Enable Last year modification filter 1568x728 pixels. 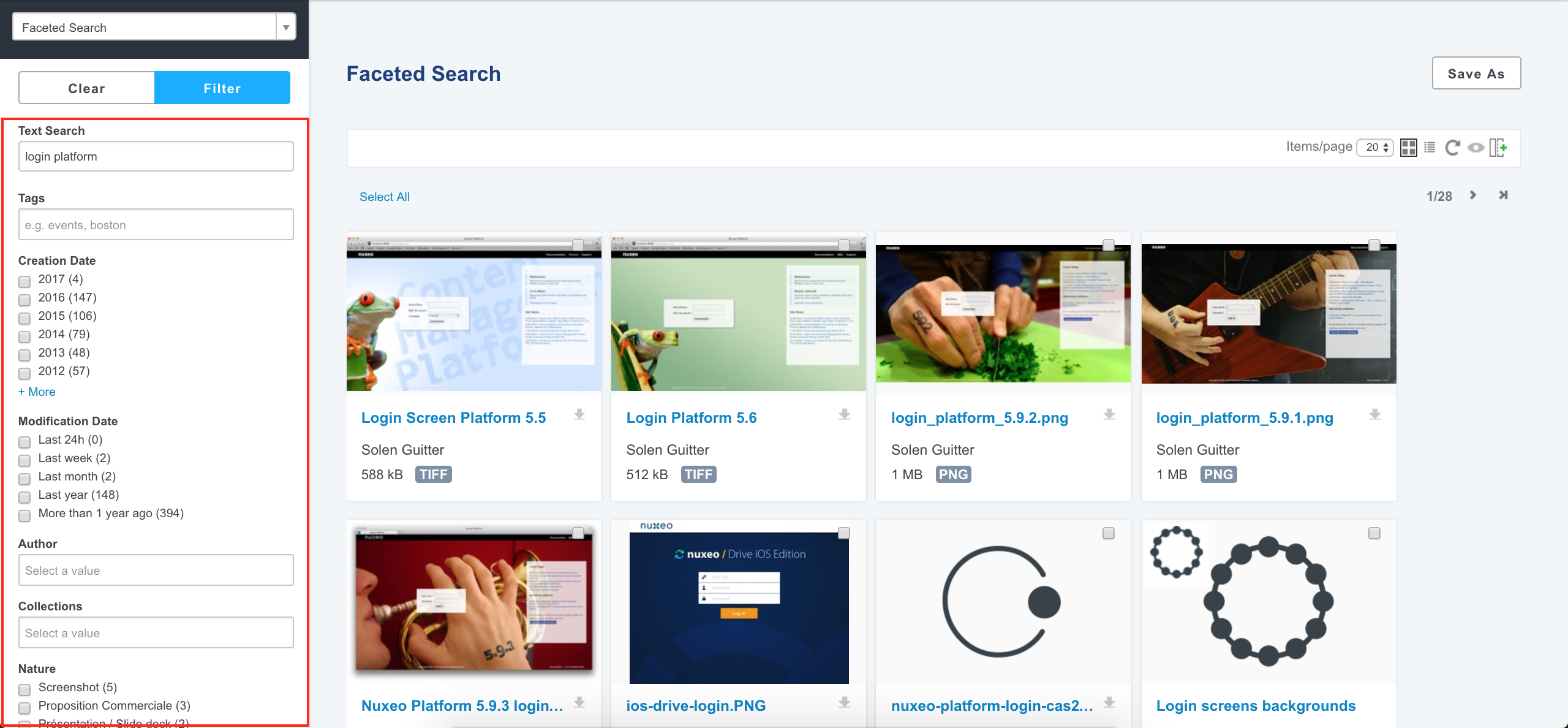[24, 497]
